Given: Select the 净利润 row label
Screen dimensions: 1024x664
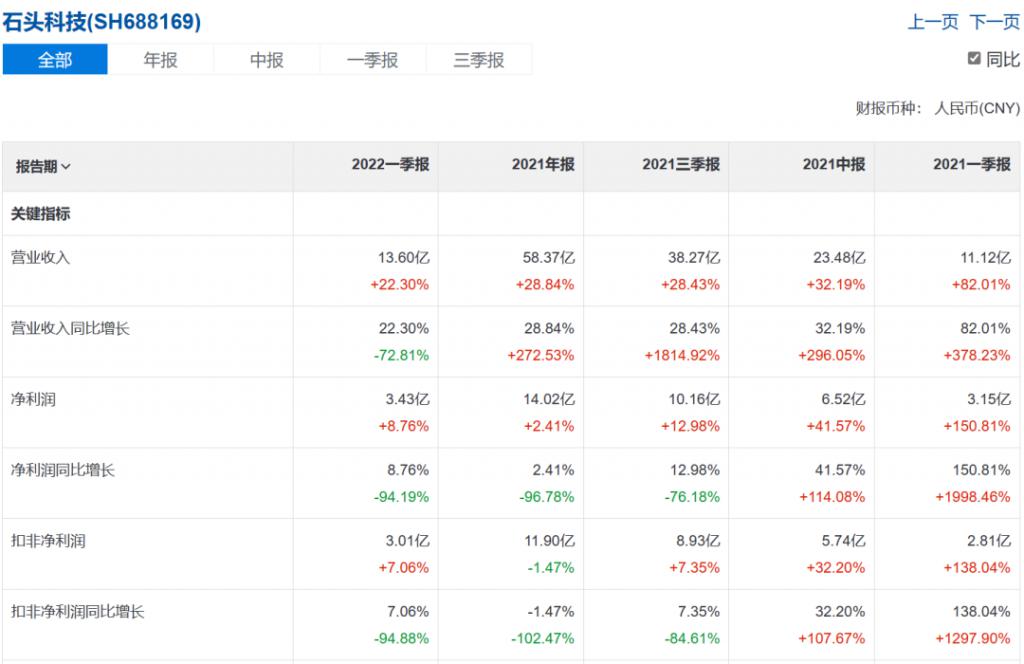Looking at the screenshot, I should (x=33, y=399).
